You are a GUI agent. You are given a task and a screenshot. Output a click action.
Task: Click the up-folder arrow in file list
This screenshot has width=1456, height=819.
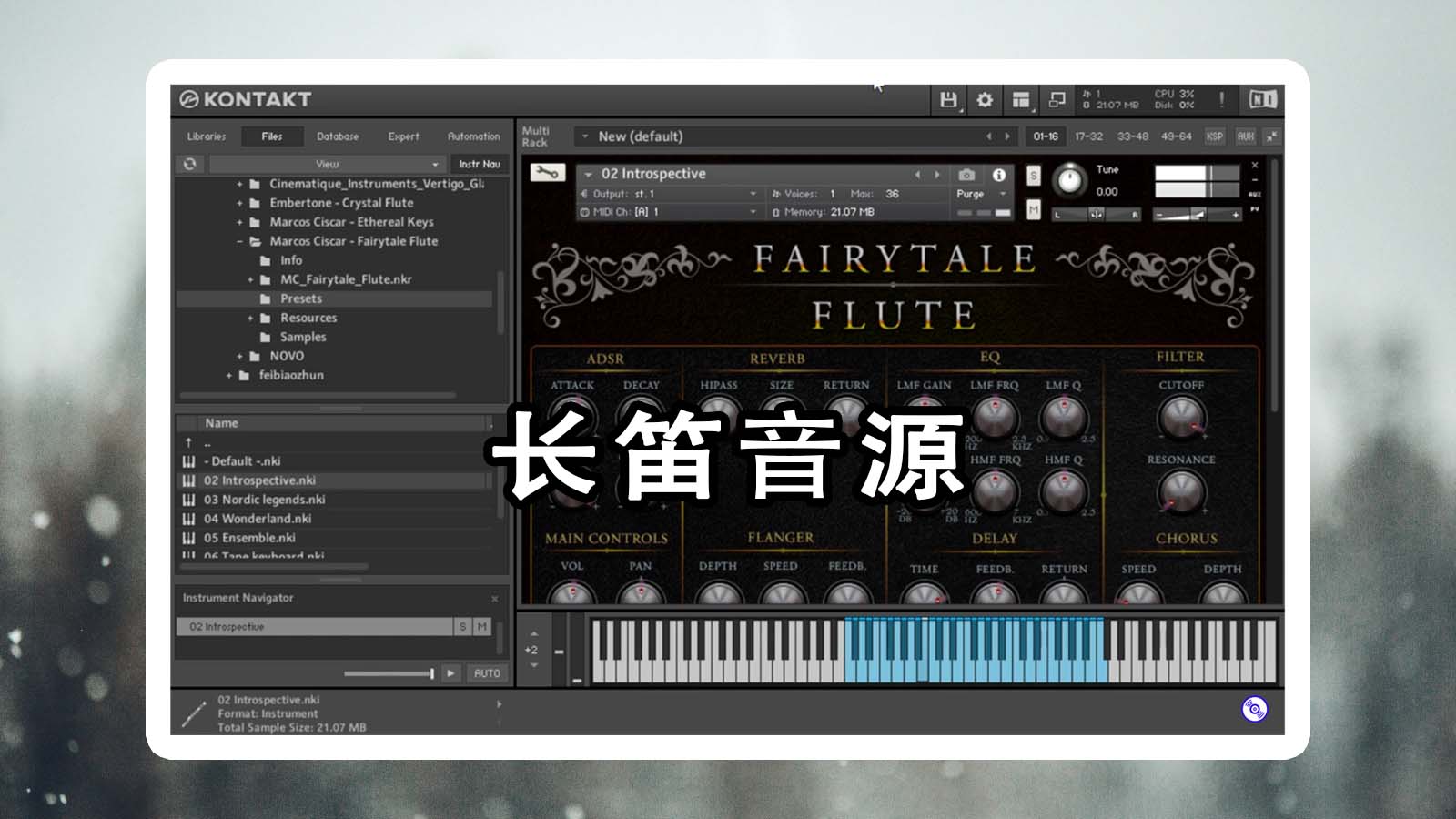188,442
